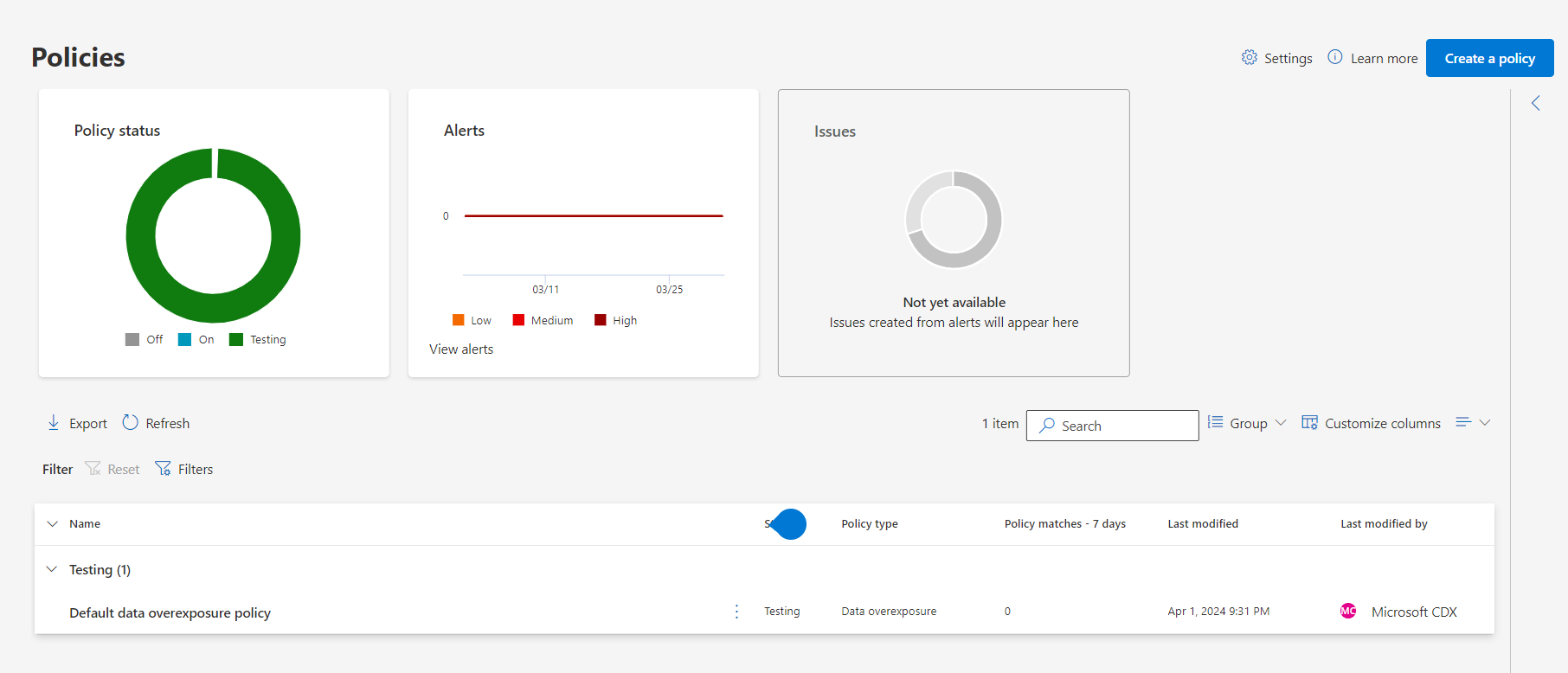This screenshot has width=1568, height=673.
Task: Click the Create a policy button
Action: coord(1489,58)
